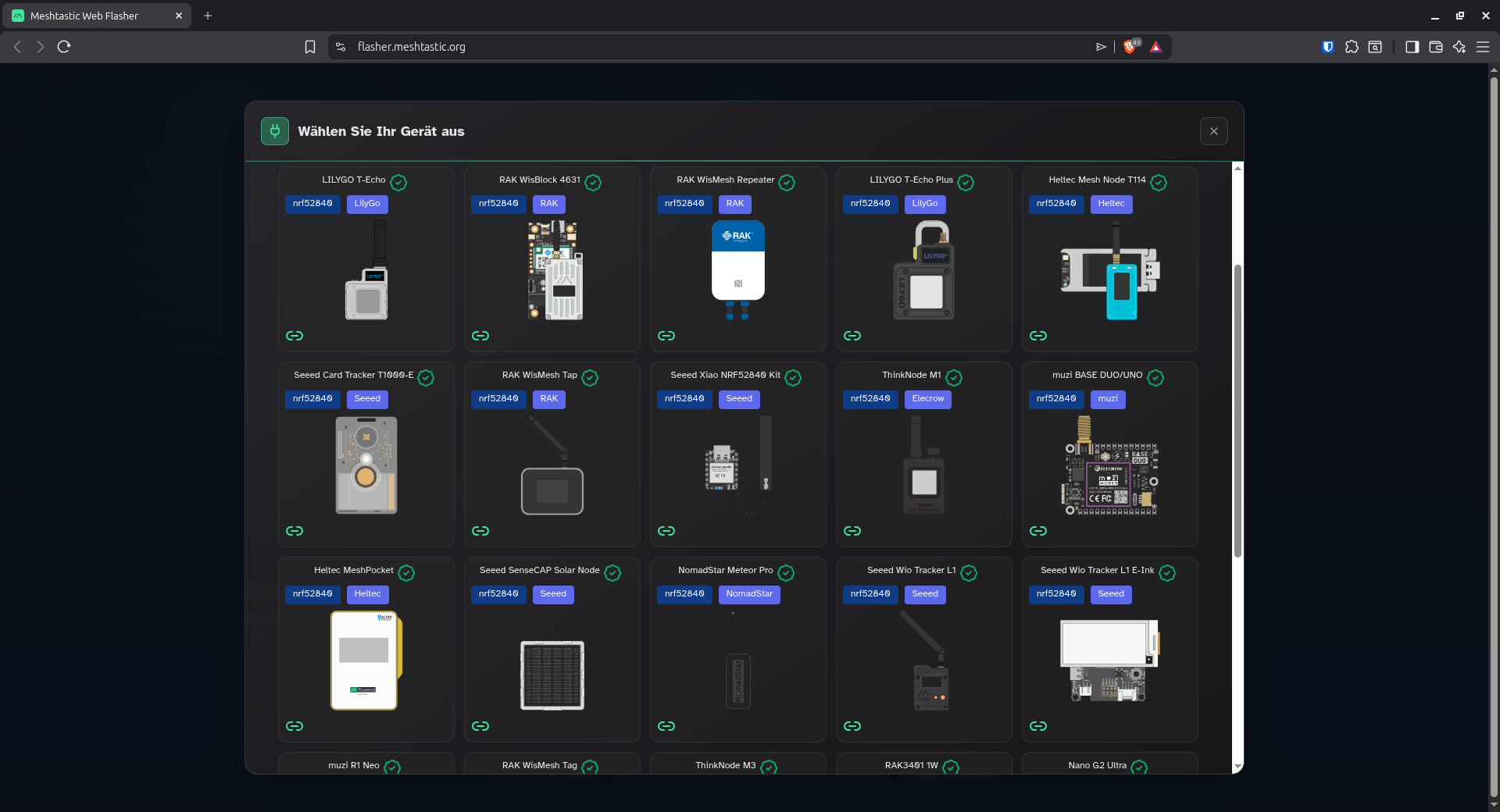This screenshot has height=812, width=1500.
Task: Select the Seeed Card Tracker T1000-E image
Action: [x=366, y=465]
